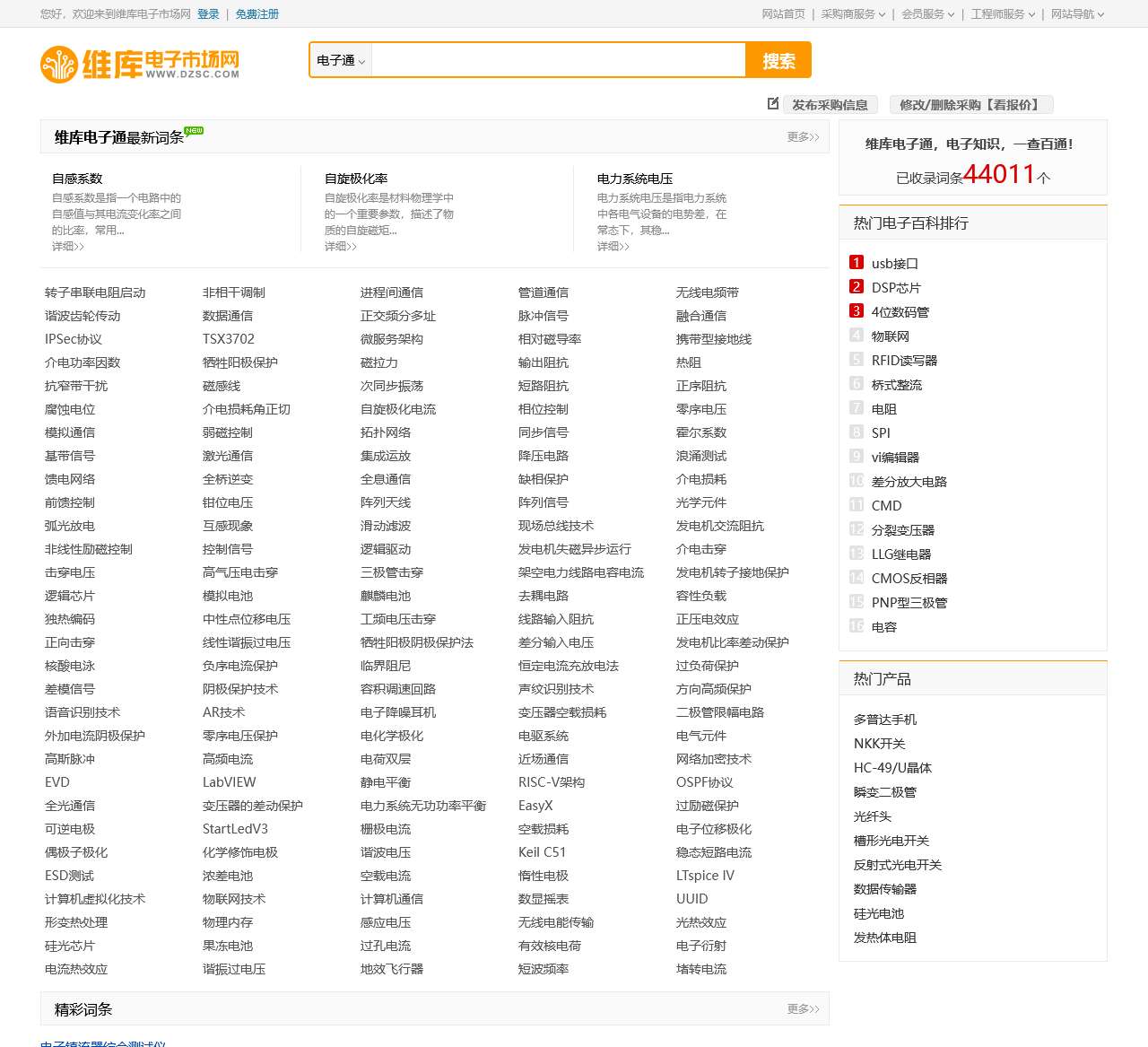Click the publish purchase info edit icon

[773, 104]
